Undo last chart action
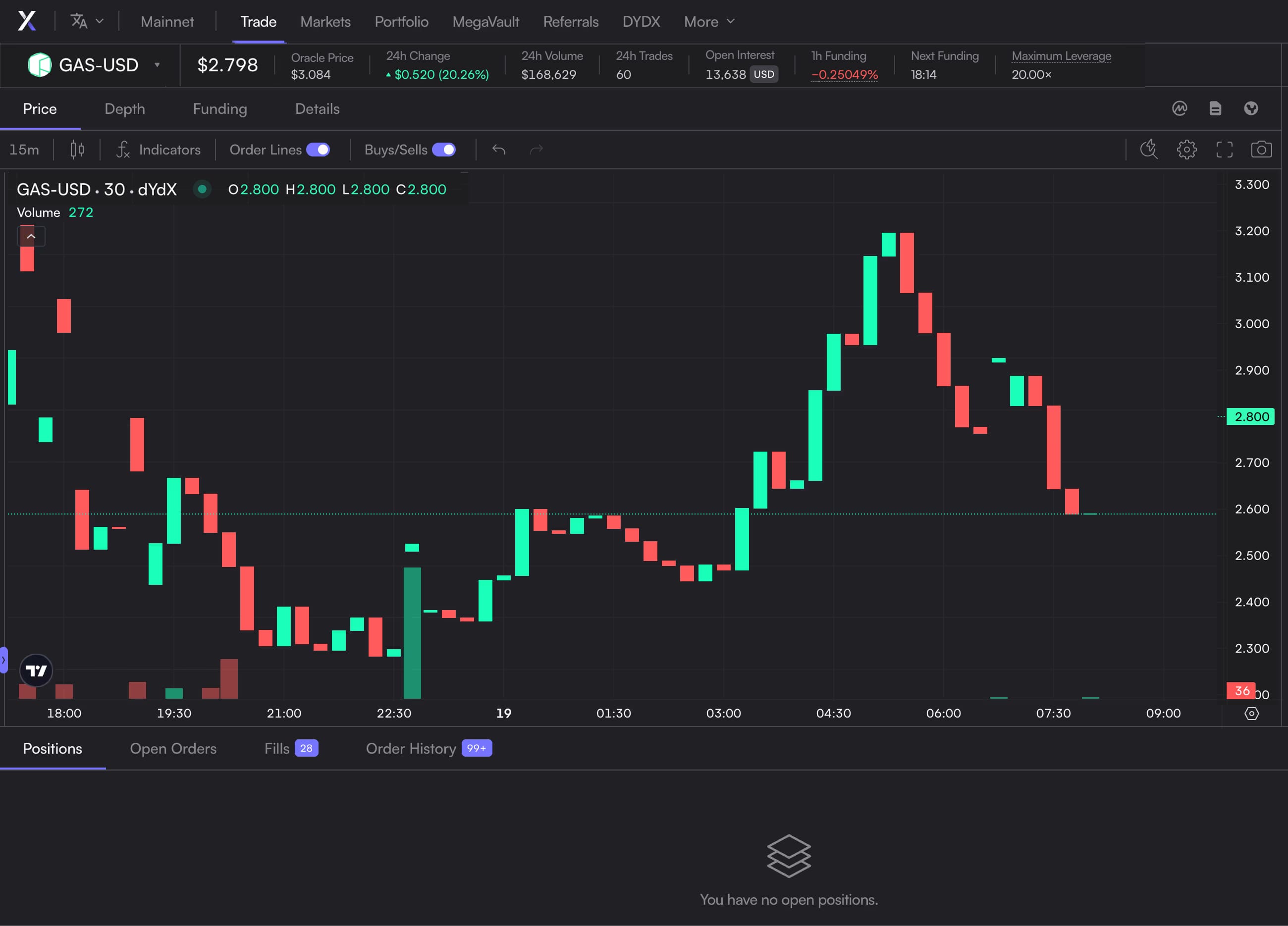Viewport: 1288px width, 926px height. (499, 150)
